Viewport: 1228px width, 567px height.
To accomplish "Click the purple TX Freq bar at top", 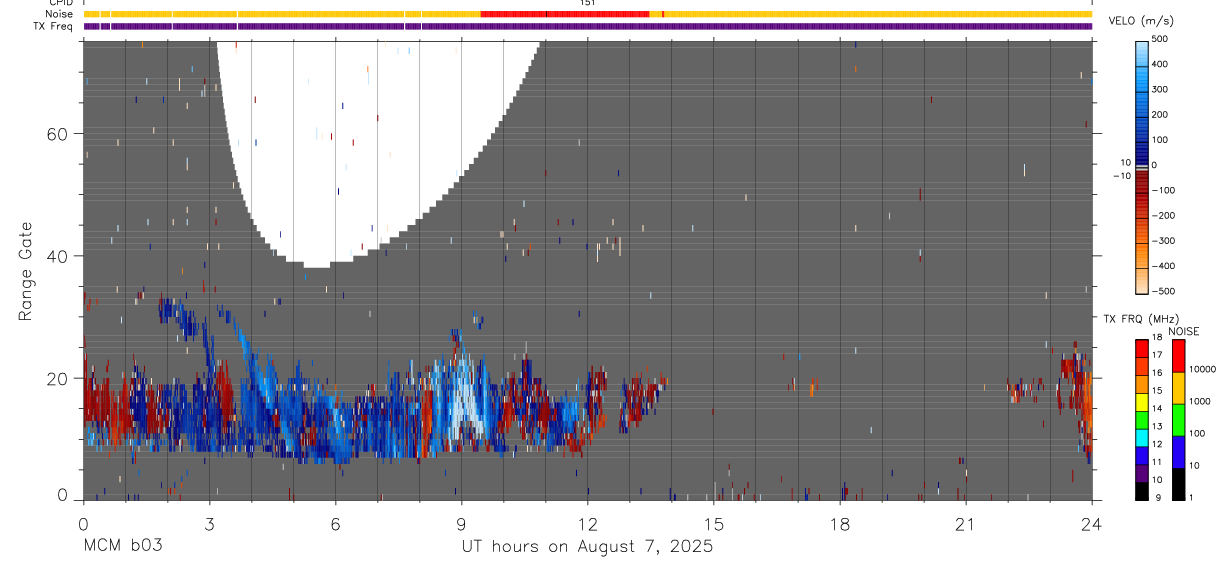I will (x=588, y=26).
